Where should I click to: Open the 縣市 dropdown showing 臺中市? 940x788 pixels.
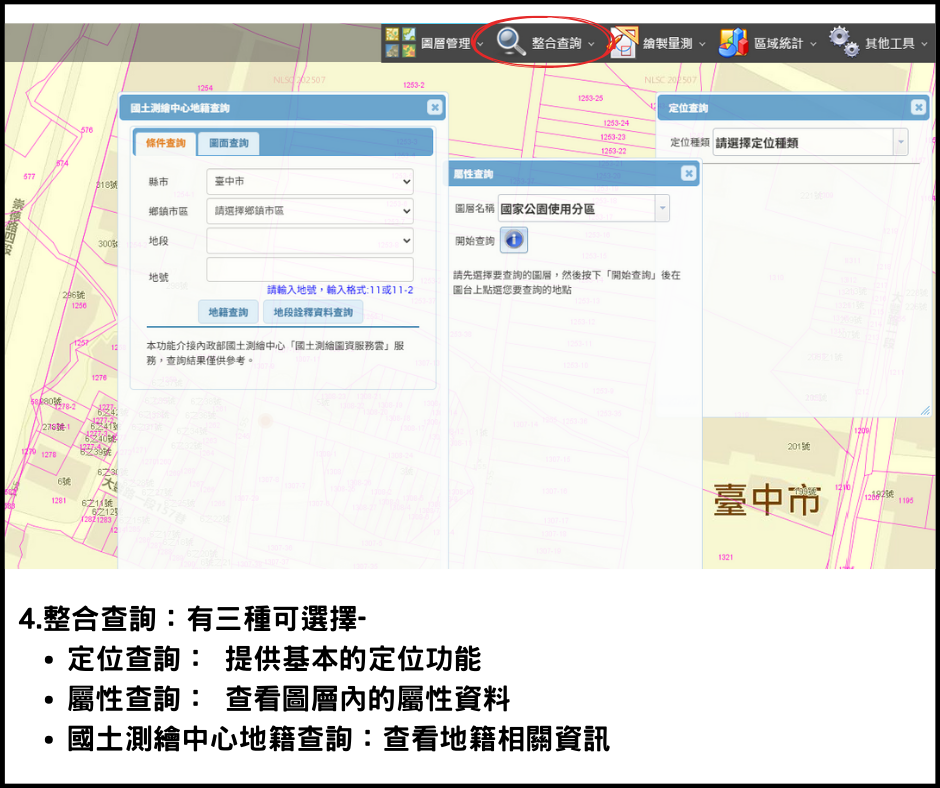click(x=309, y=182)
